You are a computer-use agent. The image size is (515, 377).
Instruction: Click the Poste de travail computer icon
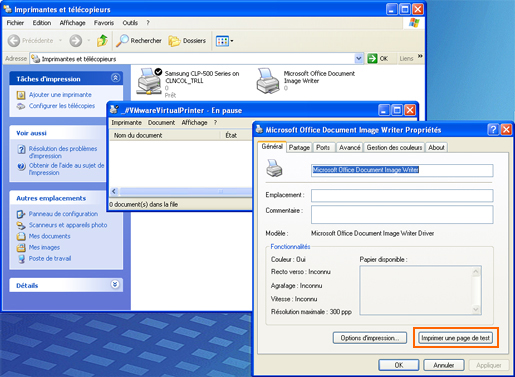click(x=21, y=259)
